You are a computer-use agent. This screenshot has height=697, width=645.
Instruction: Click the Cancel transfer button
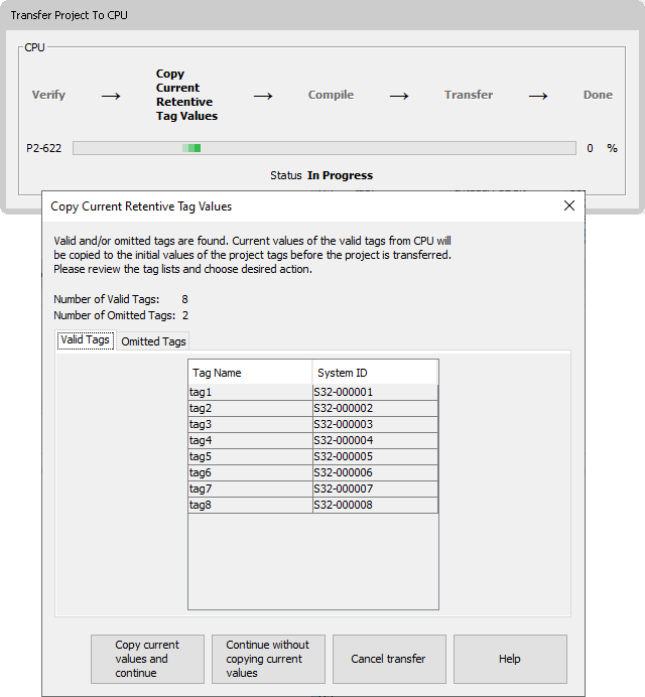point(388,659)
